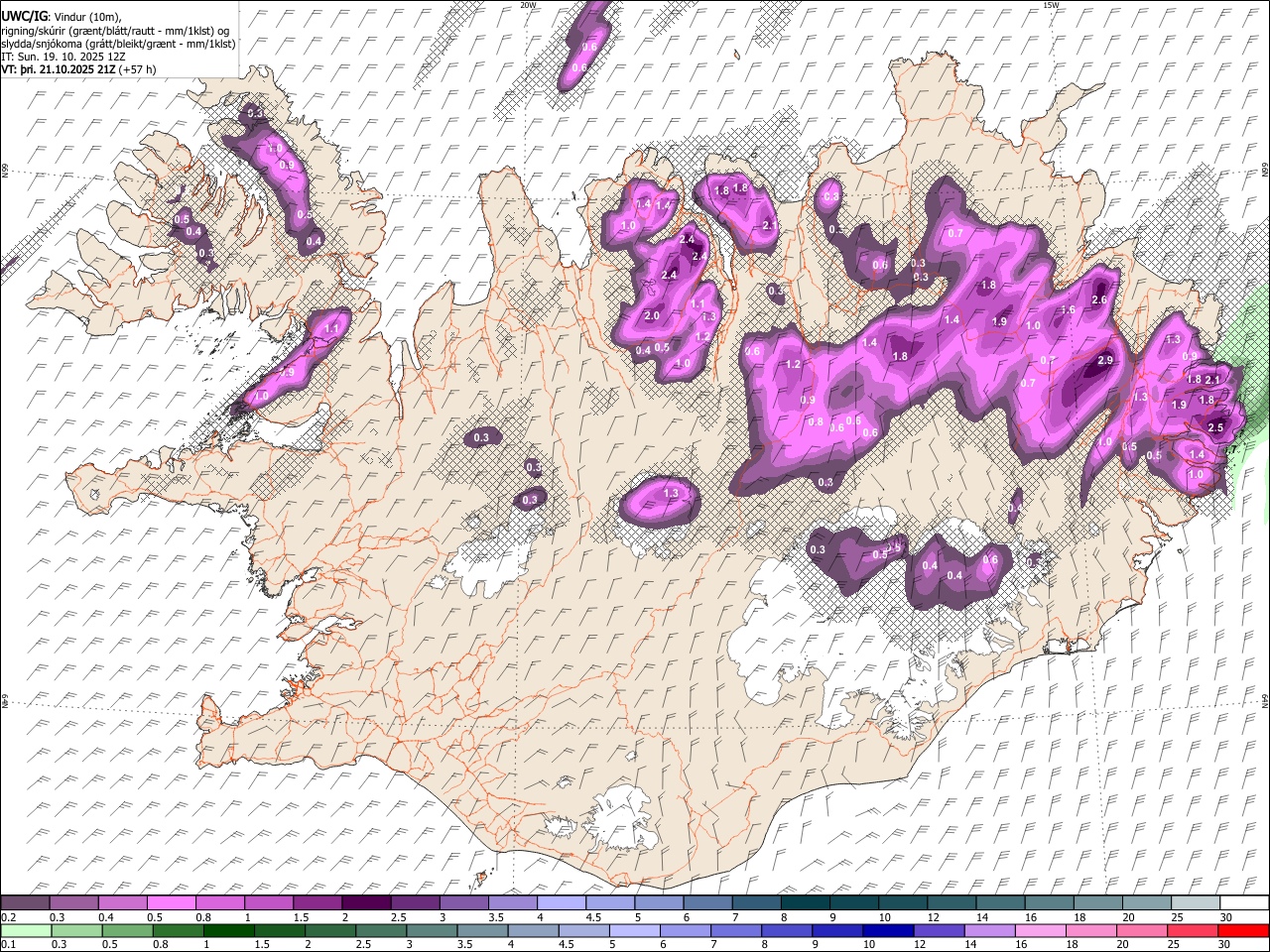Image resolution: width=1270 pixels, height=952 pixels.
Task: Click the '2.0' snowfall value on the map
Action: click(x=652, y=316)
